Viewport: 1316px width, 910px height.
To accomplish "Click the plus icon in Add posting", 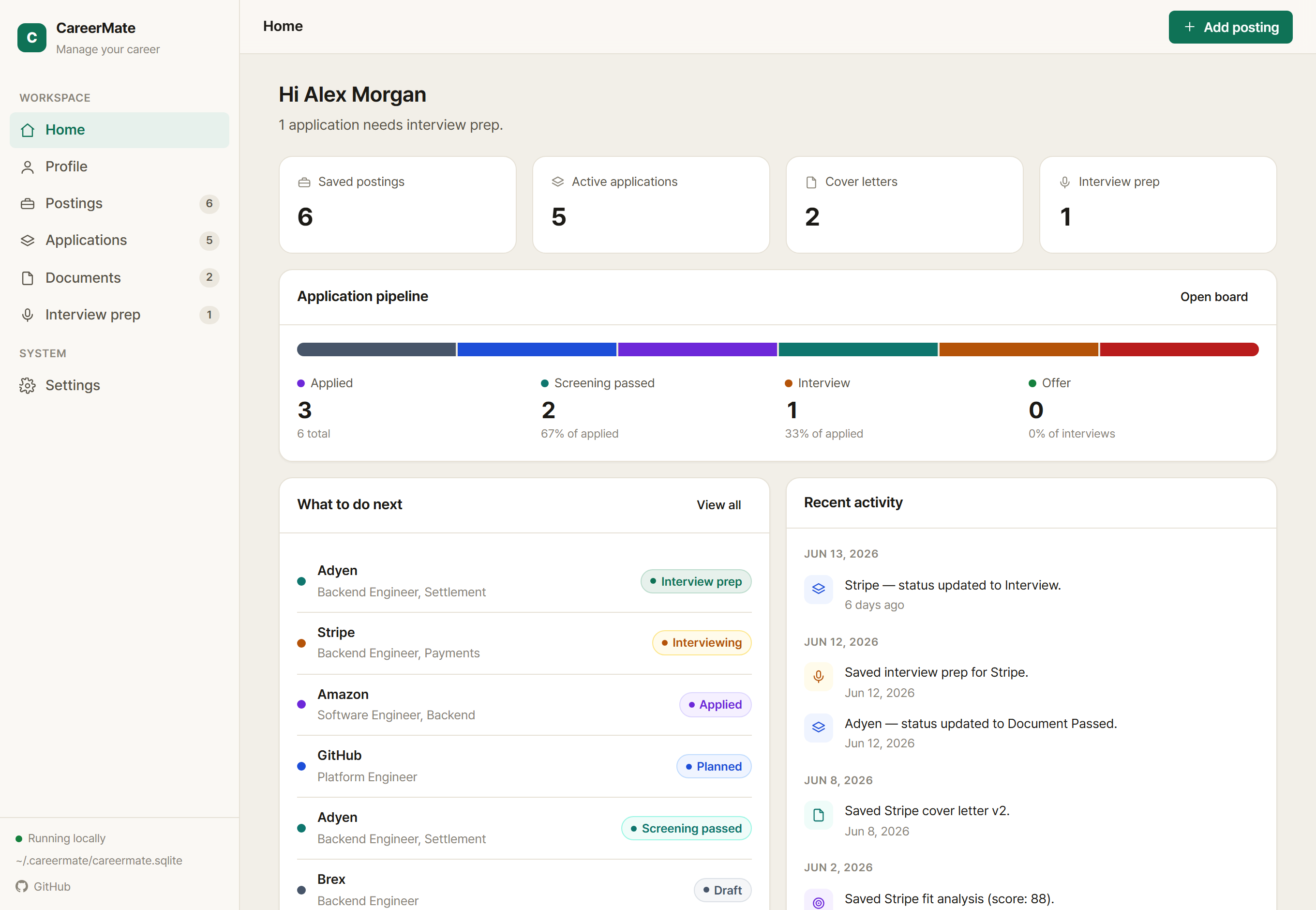I will [1189, 27].
